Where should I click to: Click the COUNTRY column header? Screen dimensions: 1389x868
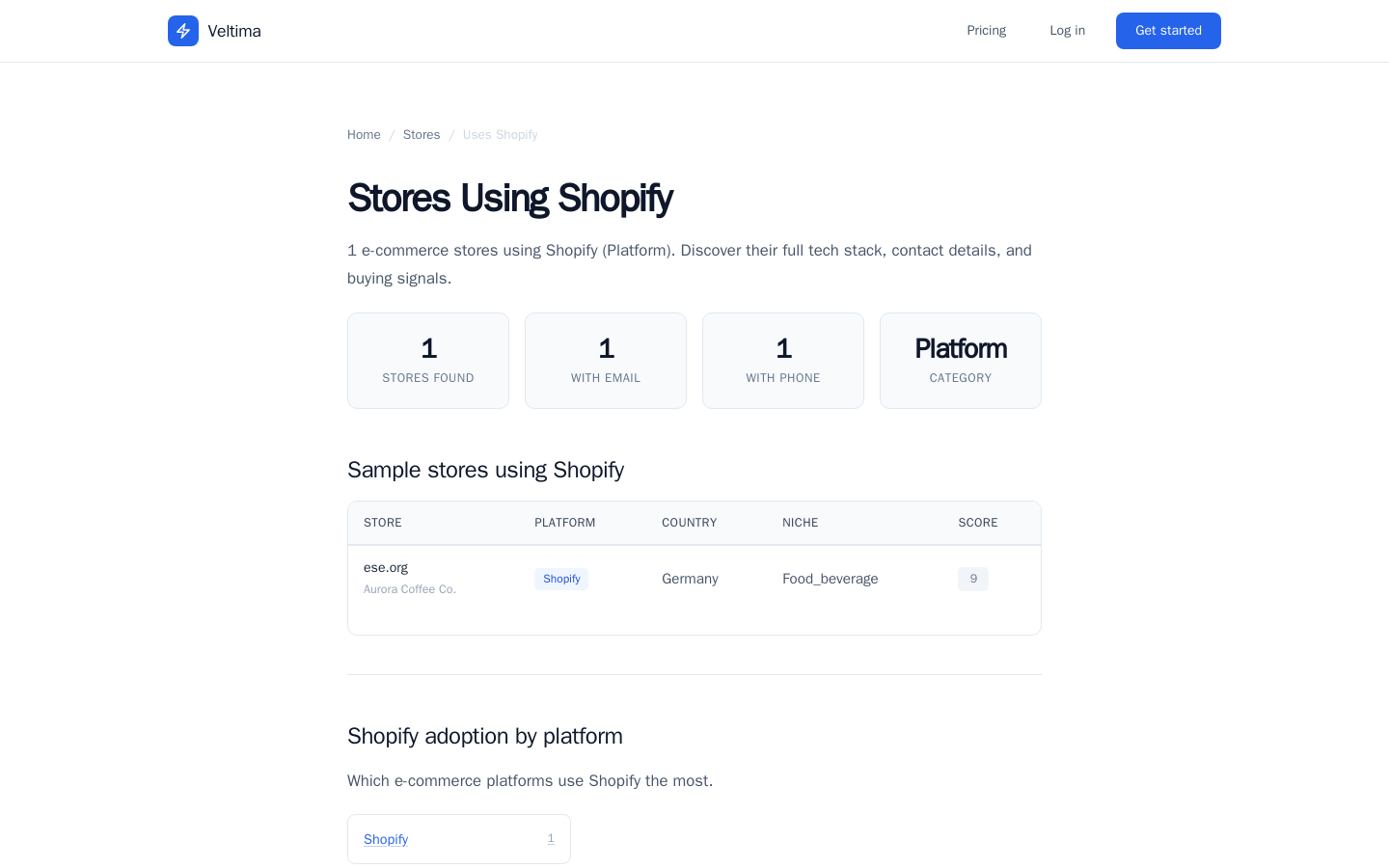(x=690, y=523)
